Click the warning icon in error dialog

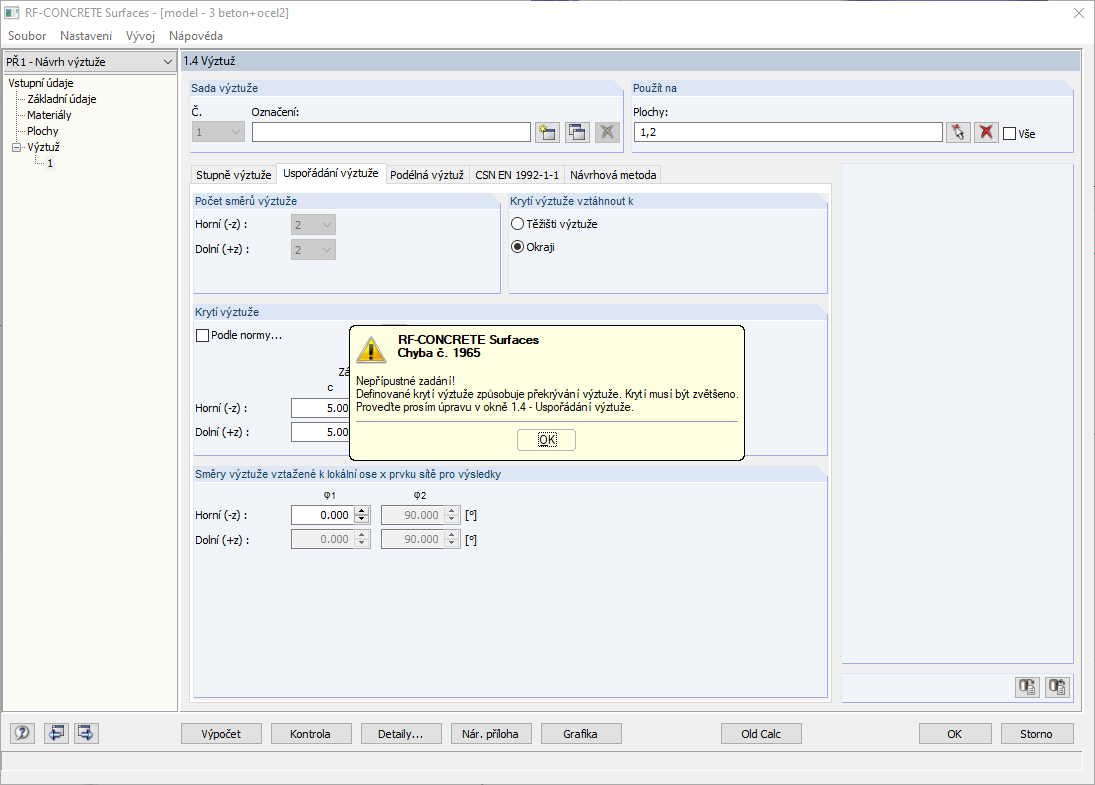[x=371, y=349]
